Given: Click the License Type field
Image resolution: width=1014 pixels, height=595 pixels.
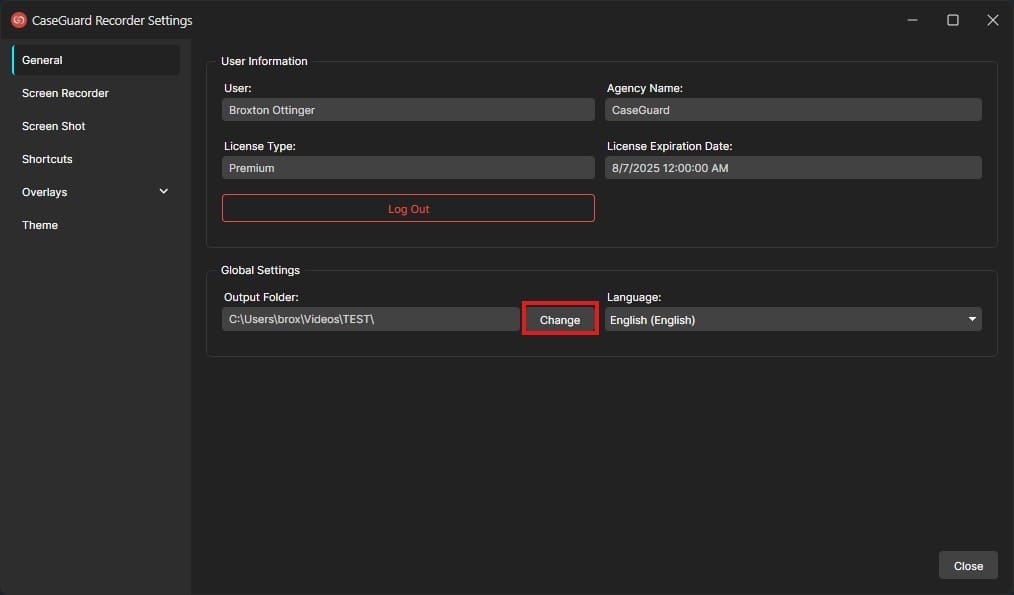Looking at the screenshot, I should pos(408,167).
